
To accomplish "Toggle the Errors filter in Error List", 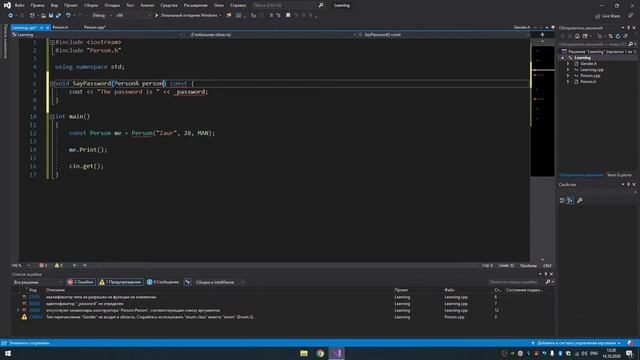I will pyautogui.click(x=81, y=282).
